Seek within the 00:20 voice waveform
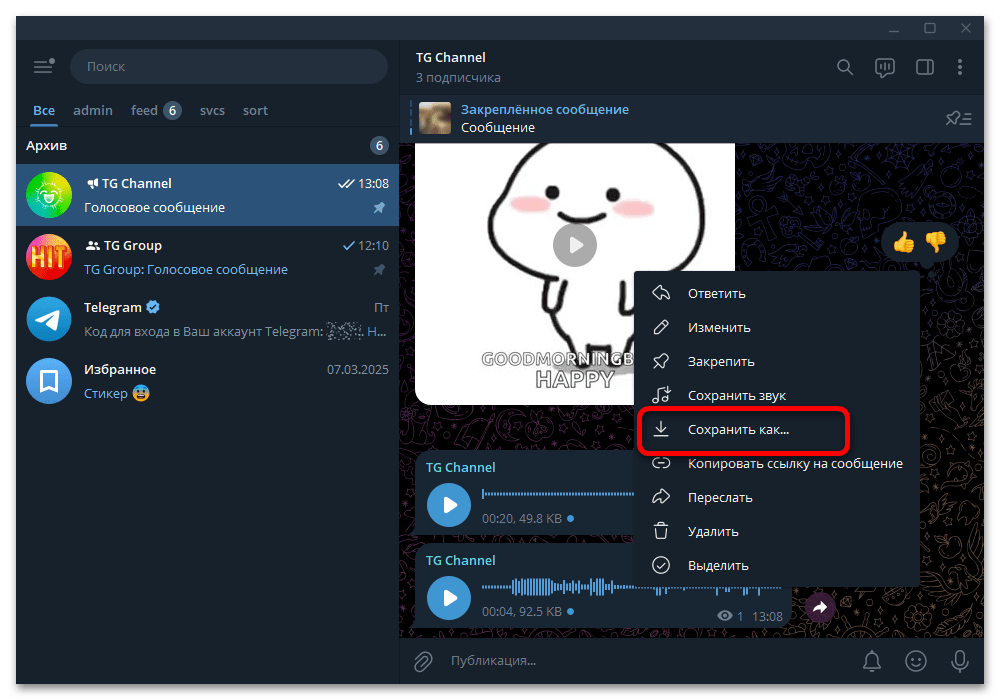The image size is (1000, 700). coord(559,493)
